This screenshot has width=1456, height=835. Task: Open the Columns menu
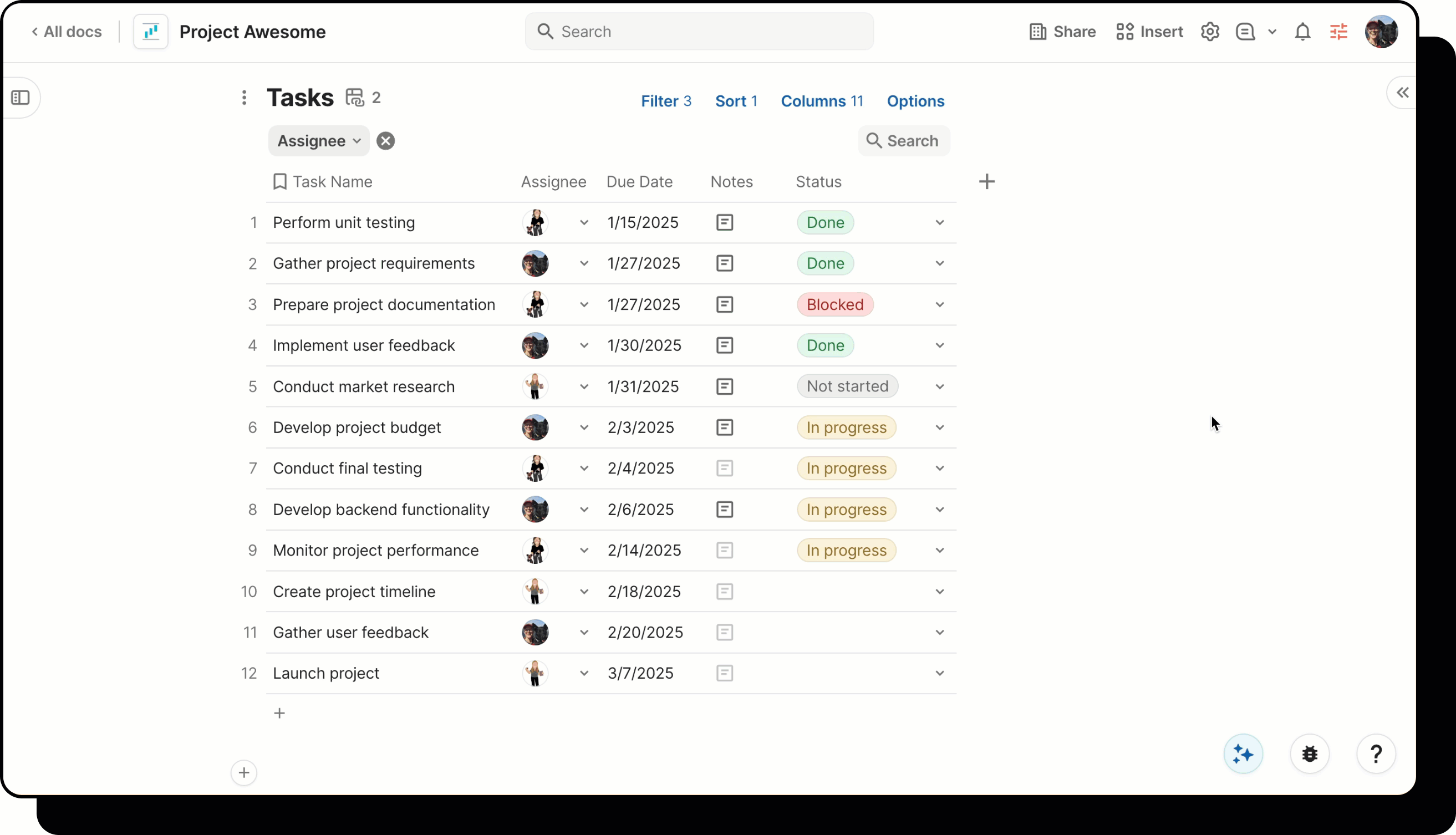click(x=822, y=101)
